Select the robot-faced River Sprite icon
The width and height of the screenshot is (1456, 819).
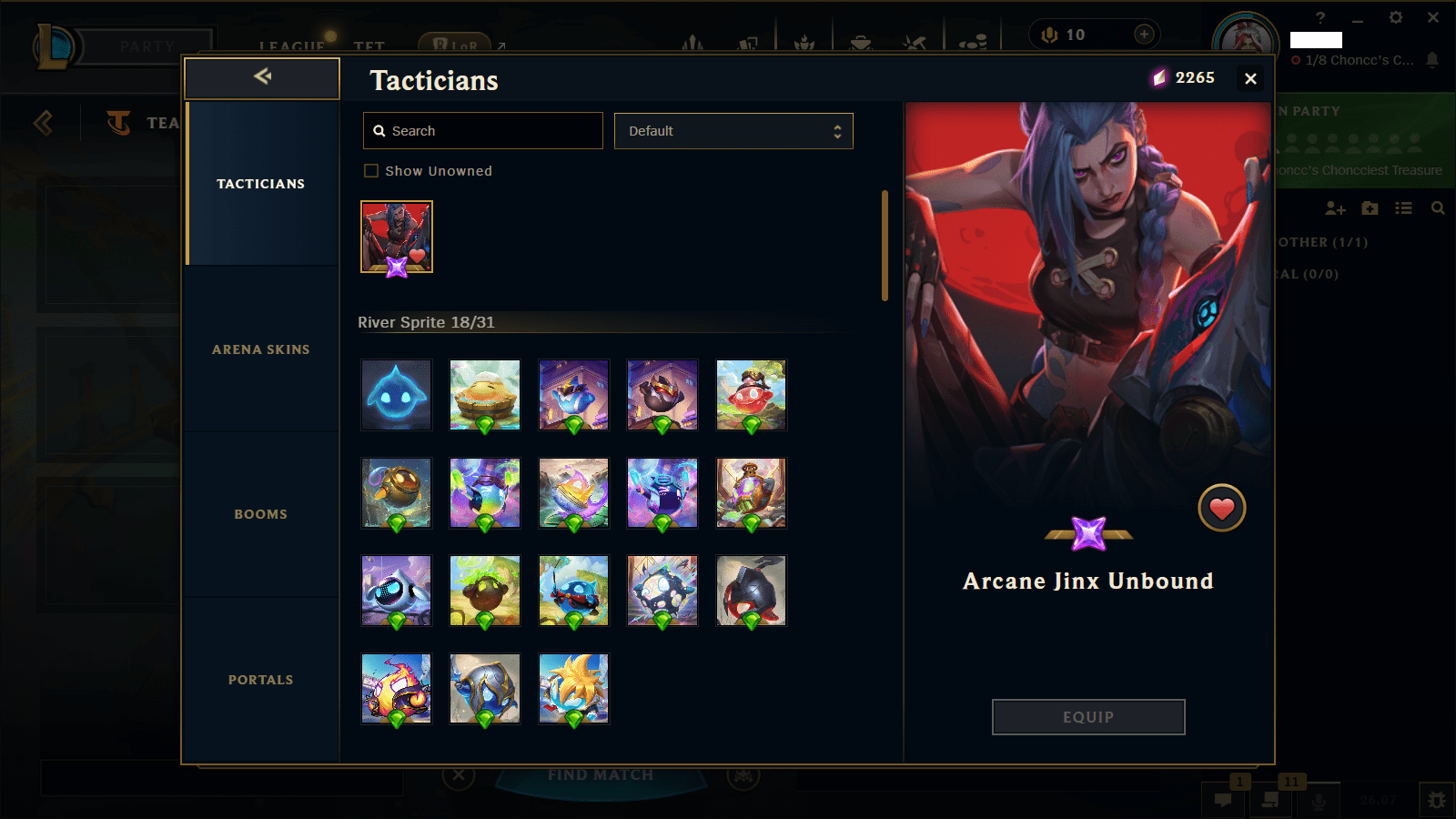point(396,591)
